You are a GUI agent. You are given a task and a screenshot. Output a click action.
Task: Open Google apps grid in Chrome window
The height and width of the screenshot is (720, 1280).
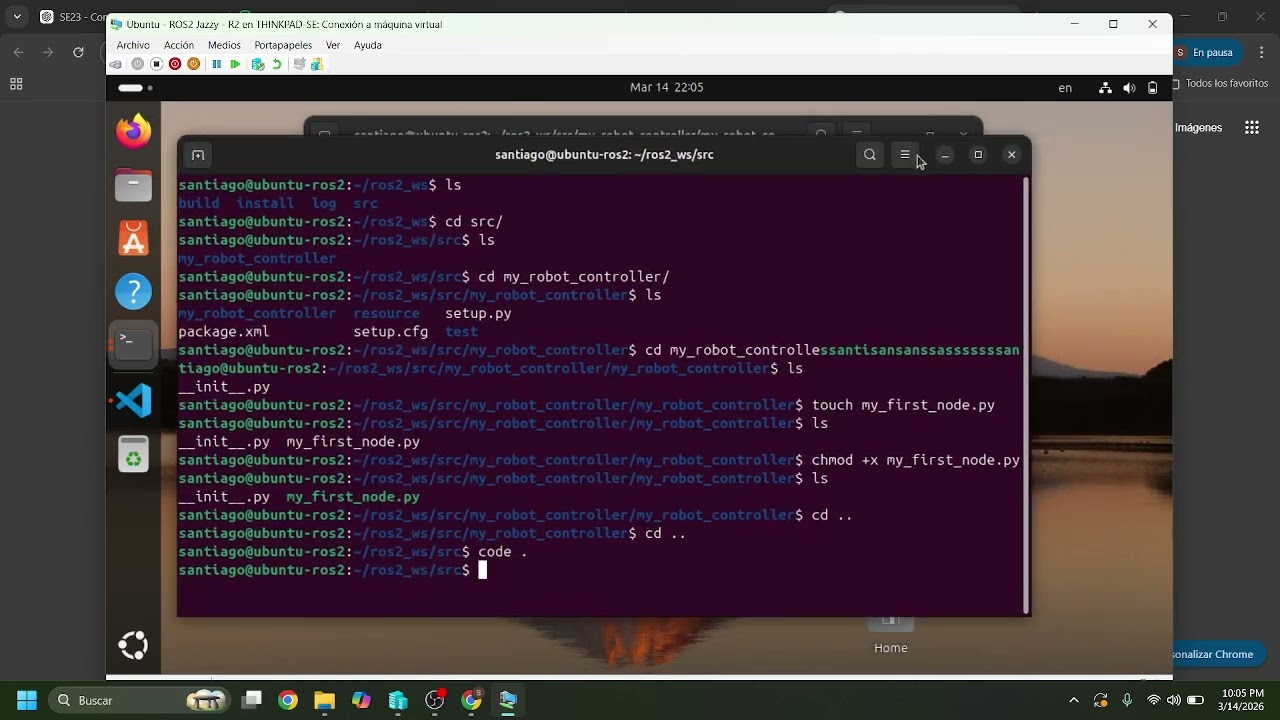tap(1252, 128)
